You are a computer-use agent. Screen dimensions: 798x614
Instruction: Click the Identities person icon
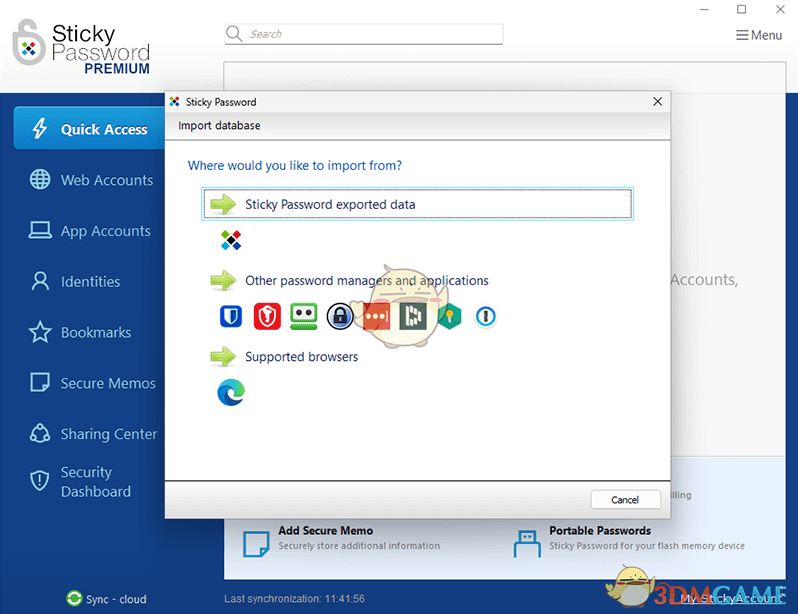click(x=40, y=281)
